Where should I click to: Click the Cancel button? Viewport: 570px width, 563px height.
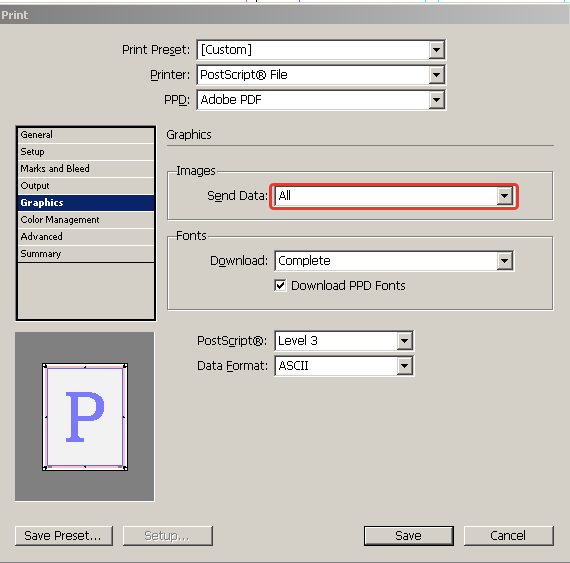(509, 536)
